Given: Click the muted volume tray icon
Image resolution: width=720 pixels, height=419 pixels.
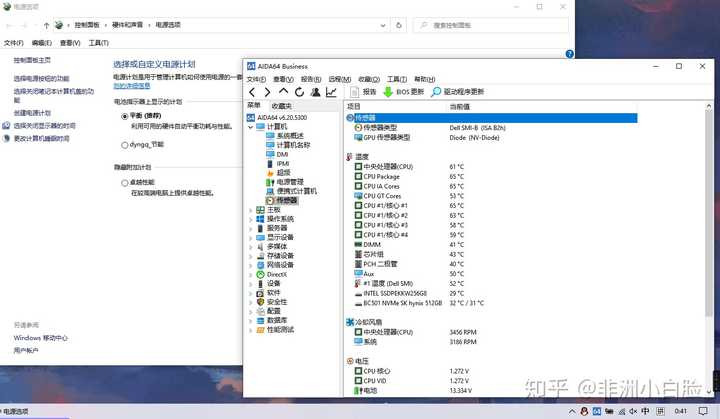Looking at the screenshot, I should [x=633, y=411].
